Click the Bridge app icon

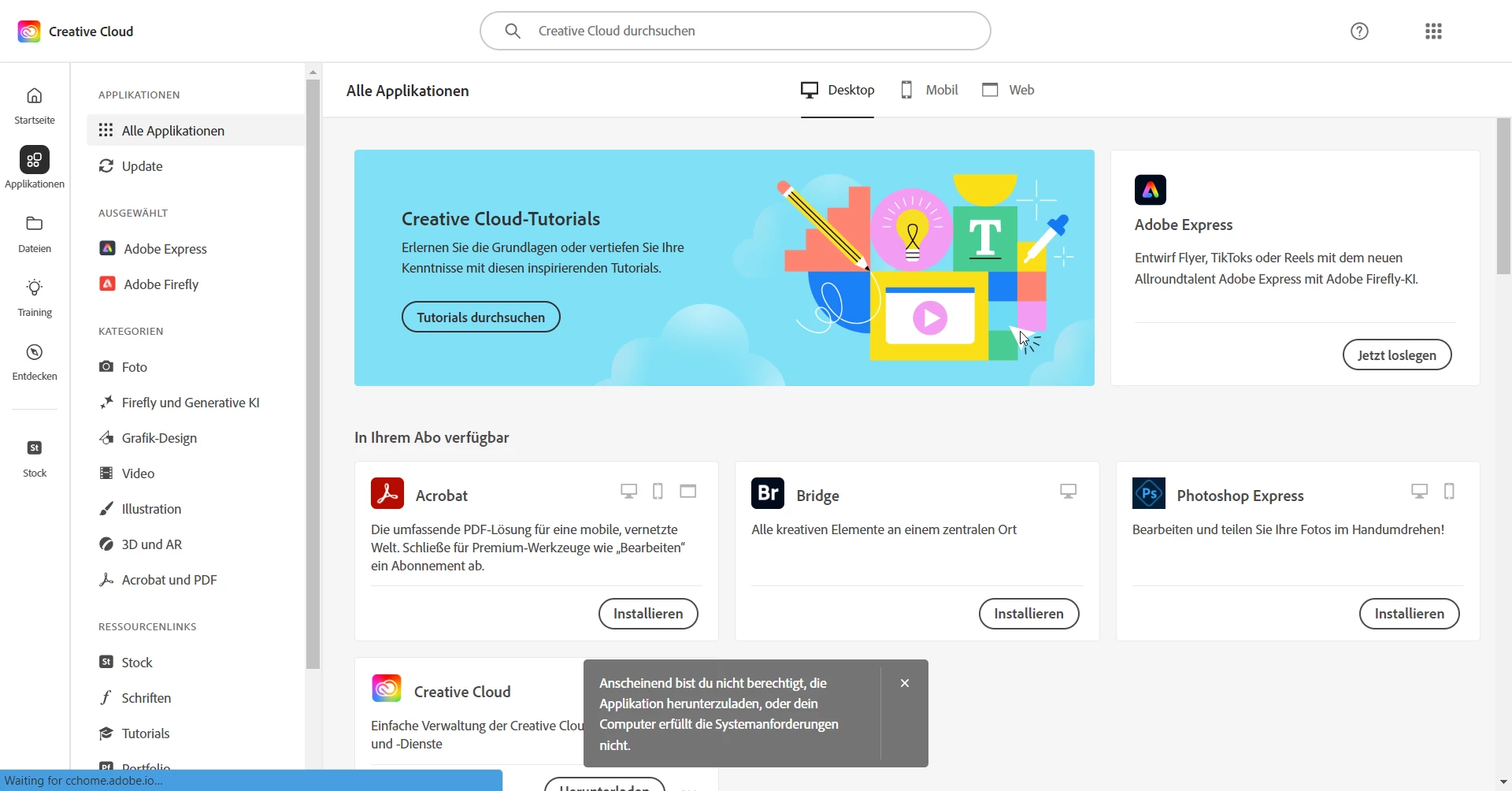click(768, 493)
